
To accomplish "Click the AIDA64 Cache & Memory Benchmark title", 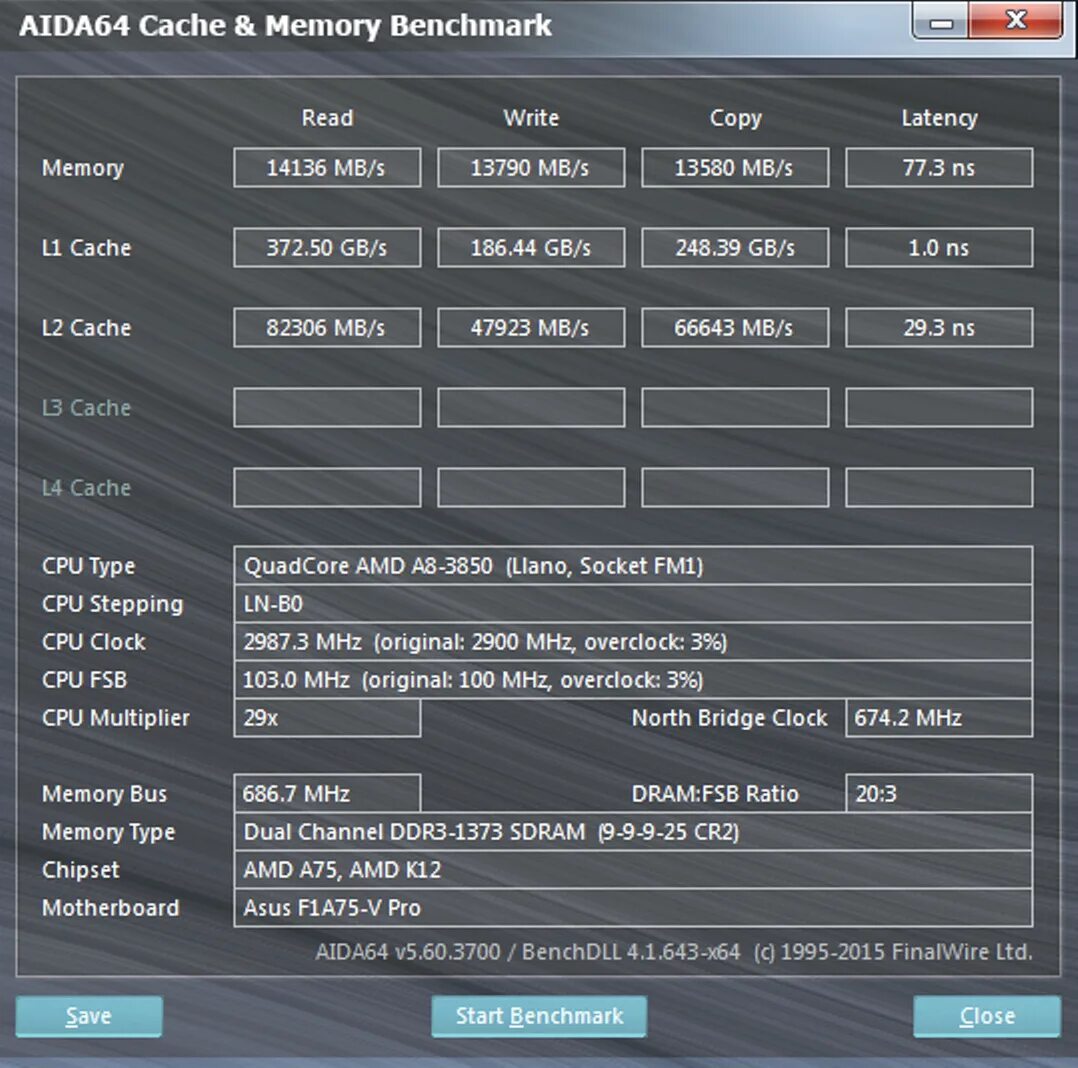I will (x=285, y=25).
